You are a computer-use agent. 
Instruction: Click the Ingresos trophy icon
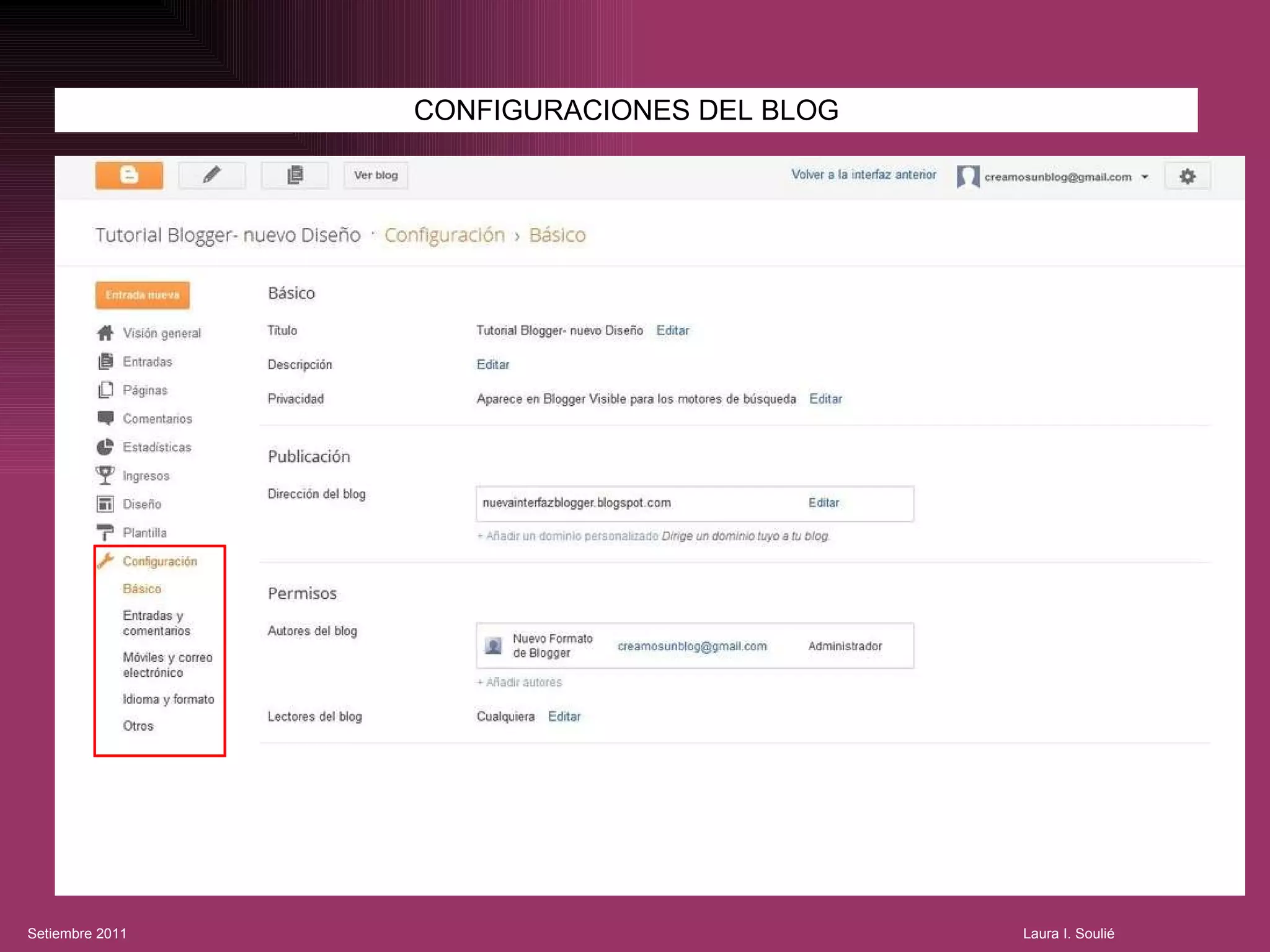[x=105, y=475]
